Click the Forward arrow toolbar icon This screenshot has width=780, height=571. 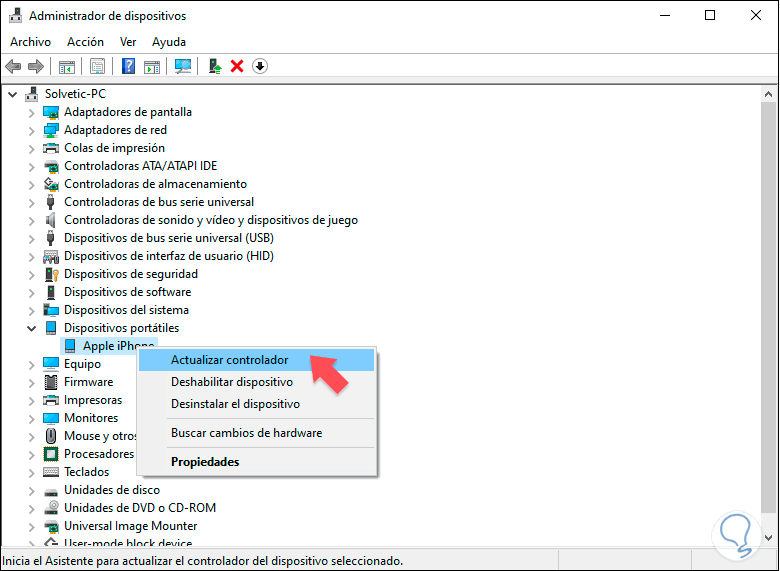coord(36,66)
